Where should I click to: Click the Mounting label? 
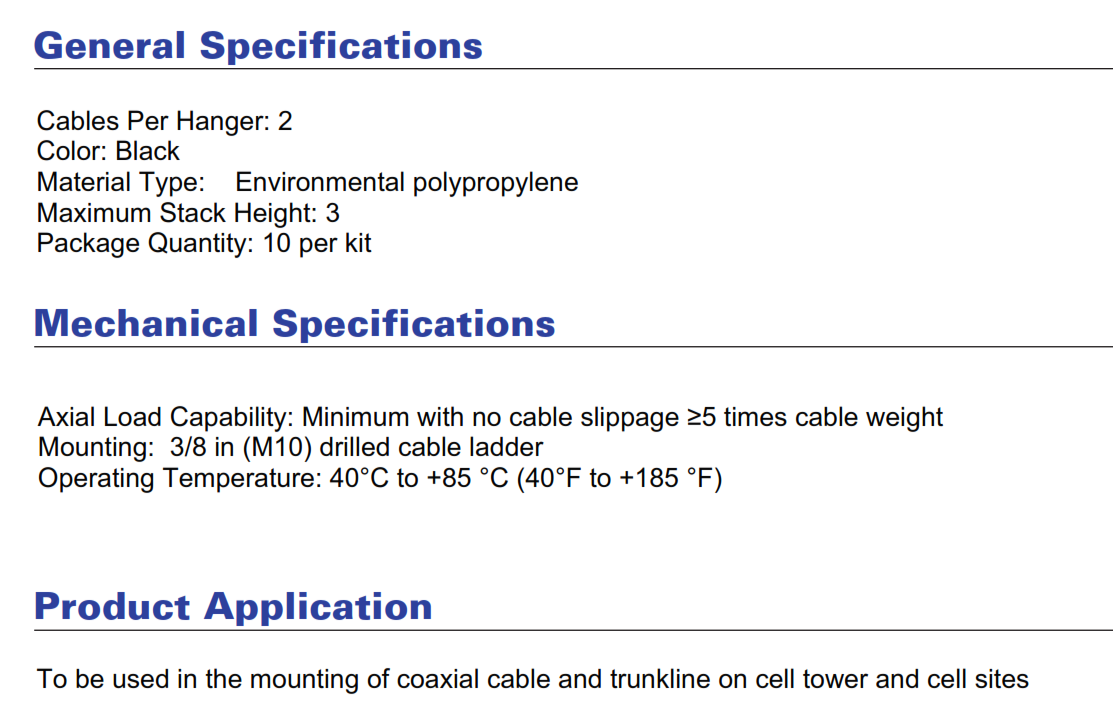(96, 447)
